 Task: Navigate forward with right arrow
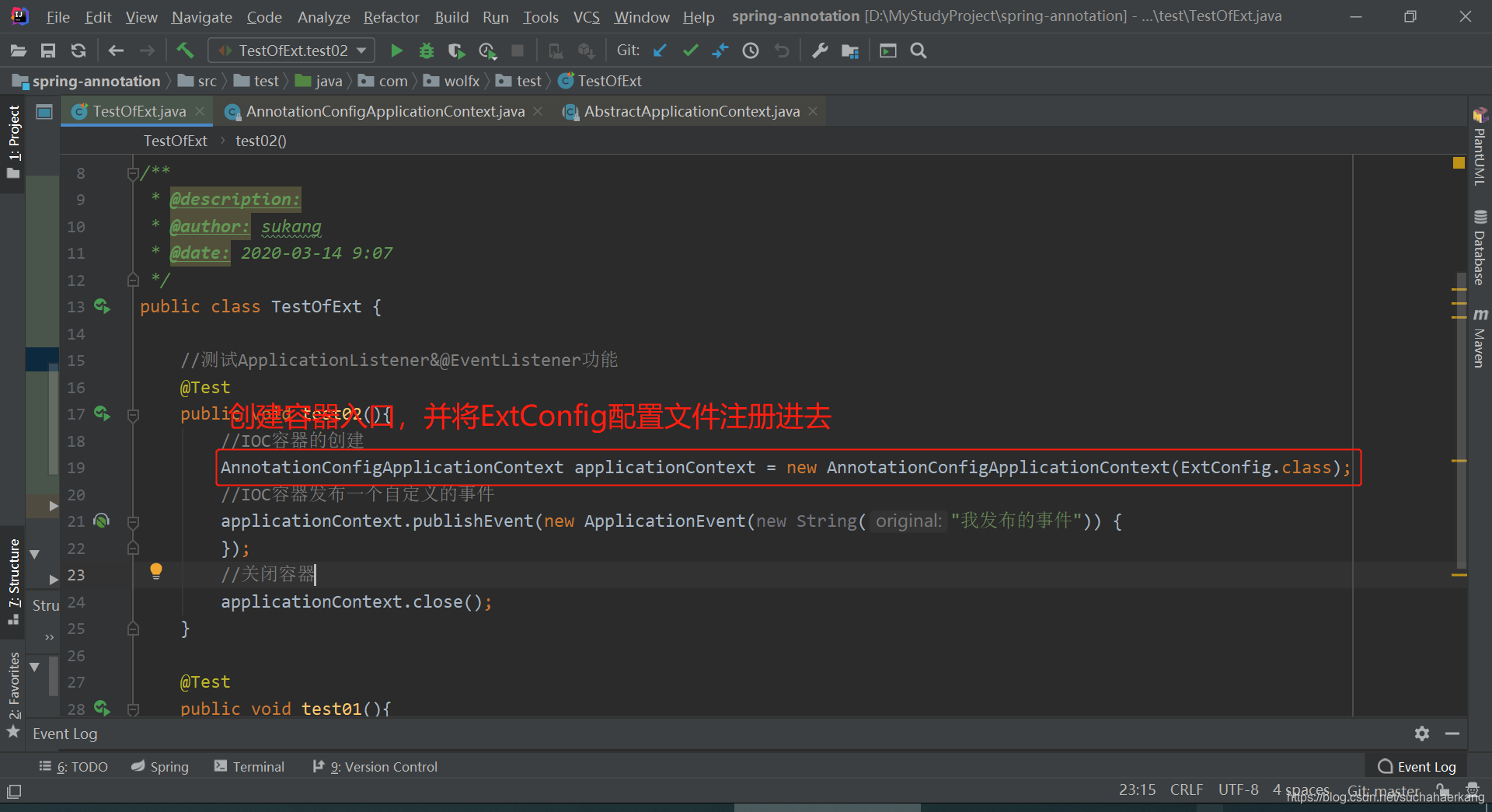coord(147,51)
